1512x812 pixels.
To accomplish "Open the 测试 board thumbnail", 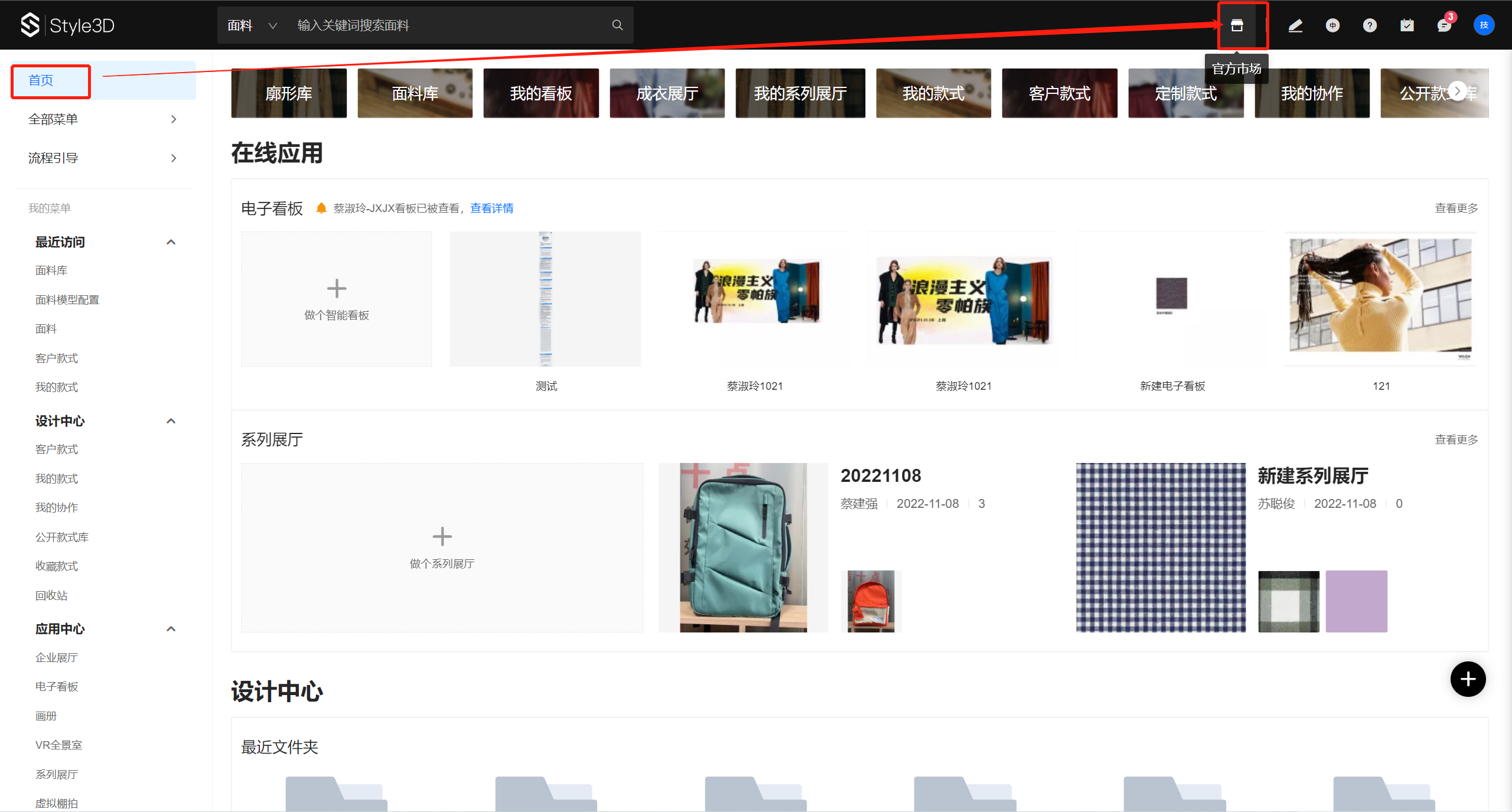I will click(545, 299).
